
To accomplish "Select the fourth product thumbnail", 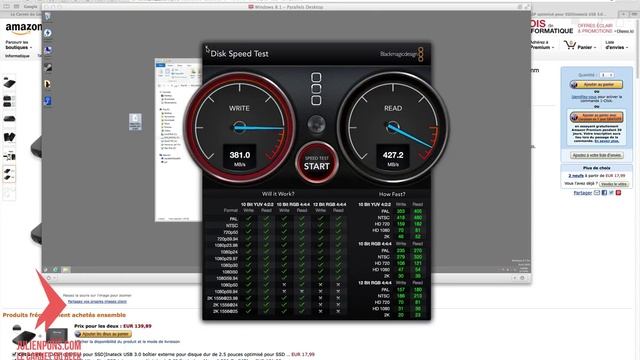I will 9,137.
